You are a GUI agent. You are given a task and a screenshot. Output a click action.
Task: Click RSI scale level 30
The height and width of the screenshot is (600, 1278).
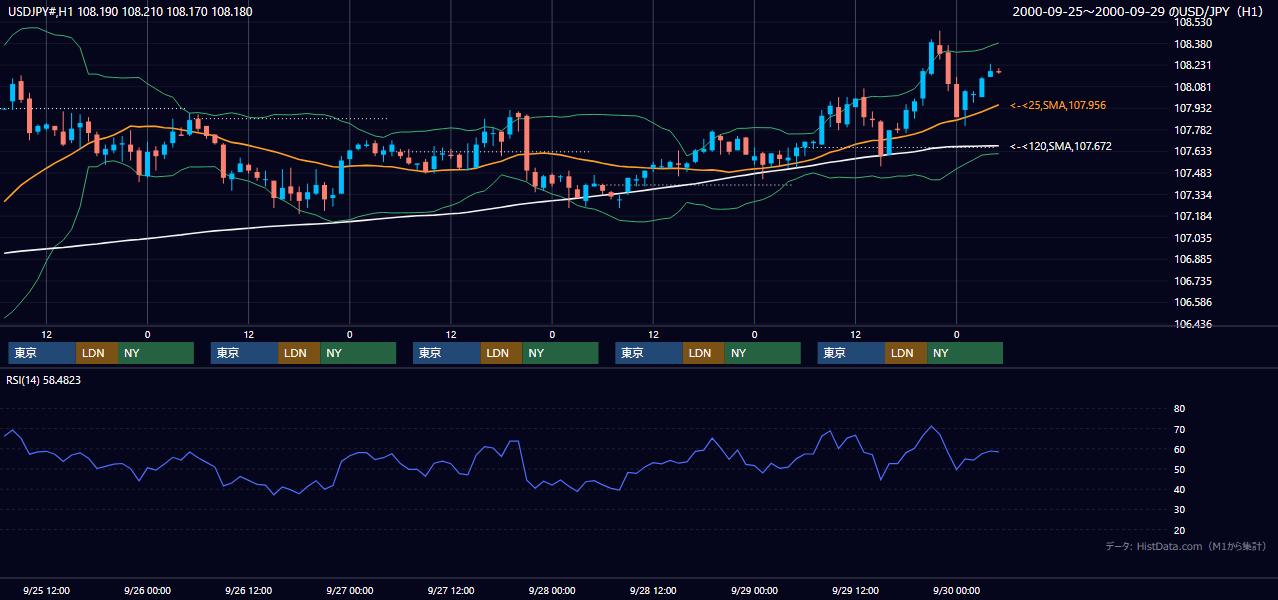point(1179,509)
